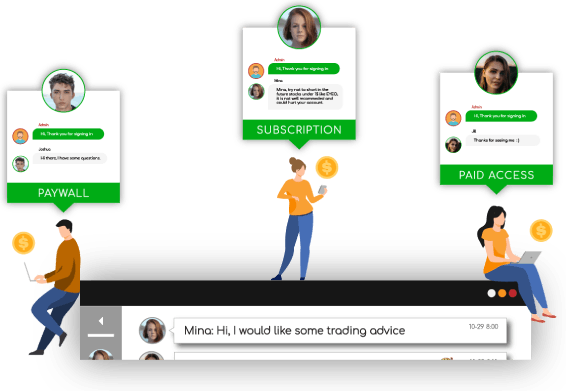Click the stock advice message to Mina in SUBSCRIPTION card
Screen dimensions: 566x391
[x=305, y=97]
